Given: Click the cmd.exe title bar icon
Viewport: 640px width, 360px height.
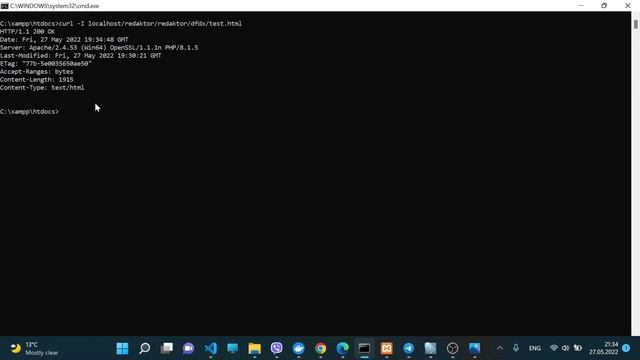Looking at the screenshot, I should point(4,6).
